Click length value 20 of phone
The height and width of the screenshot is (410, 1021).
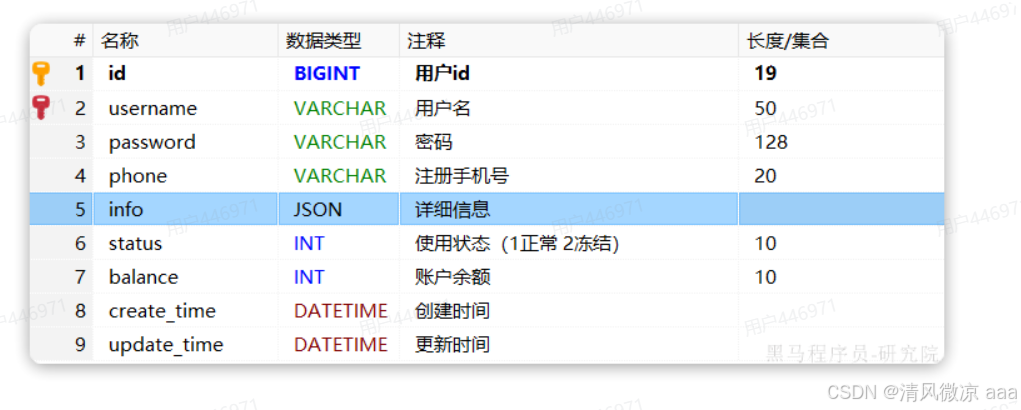pyautogui.click(x=765, y=175)
